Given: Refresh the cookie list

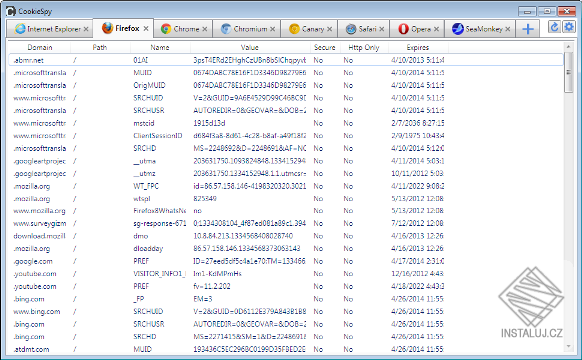Looking at the screenshot, I should point(554,27).
